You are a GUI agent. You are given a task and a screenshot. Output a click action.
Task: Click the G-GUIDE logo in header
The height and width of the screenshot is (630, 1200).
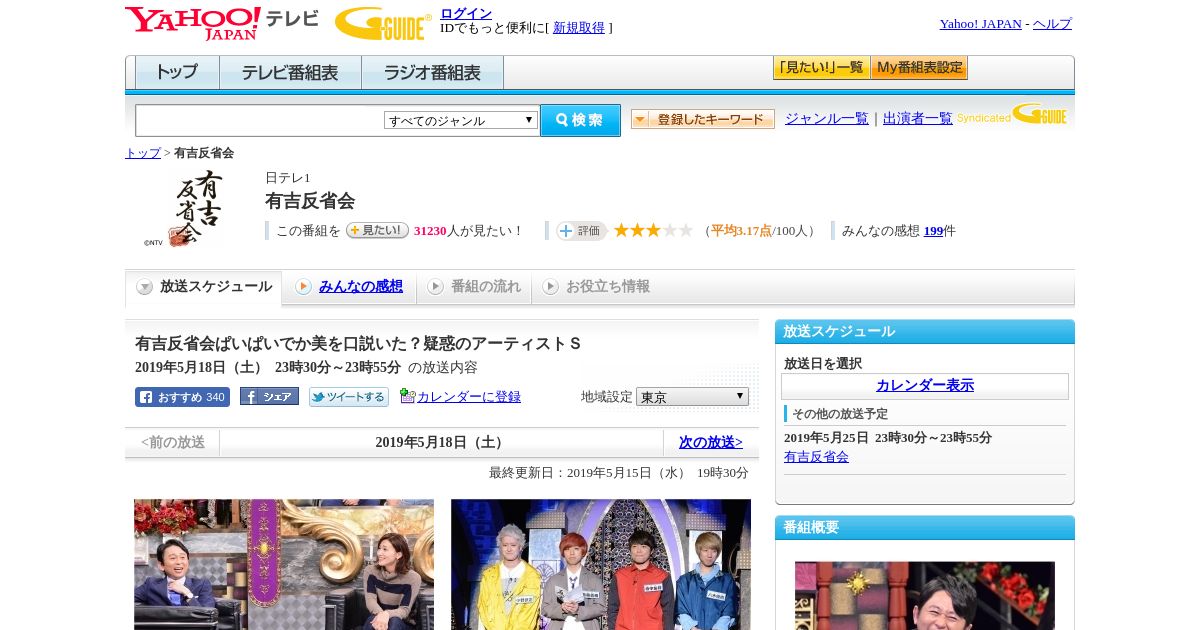coord(383,23)
